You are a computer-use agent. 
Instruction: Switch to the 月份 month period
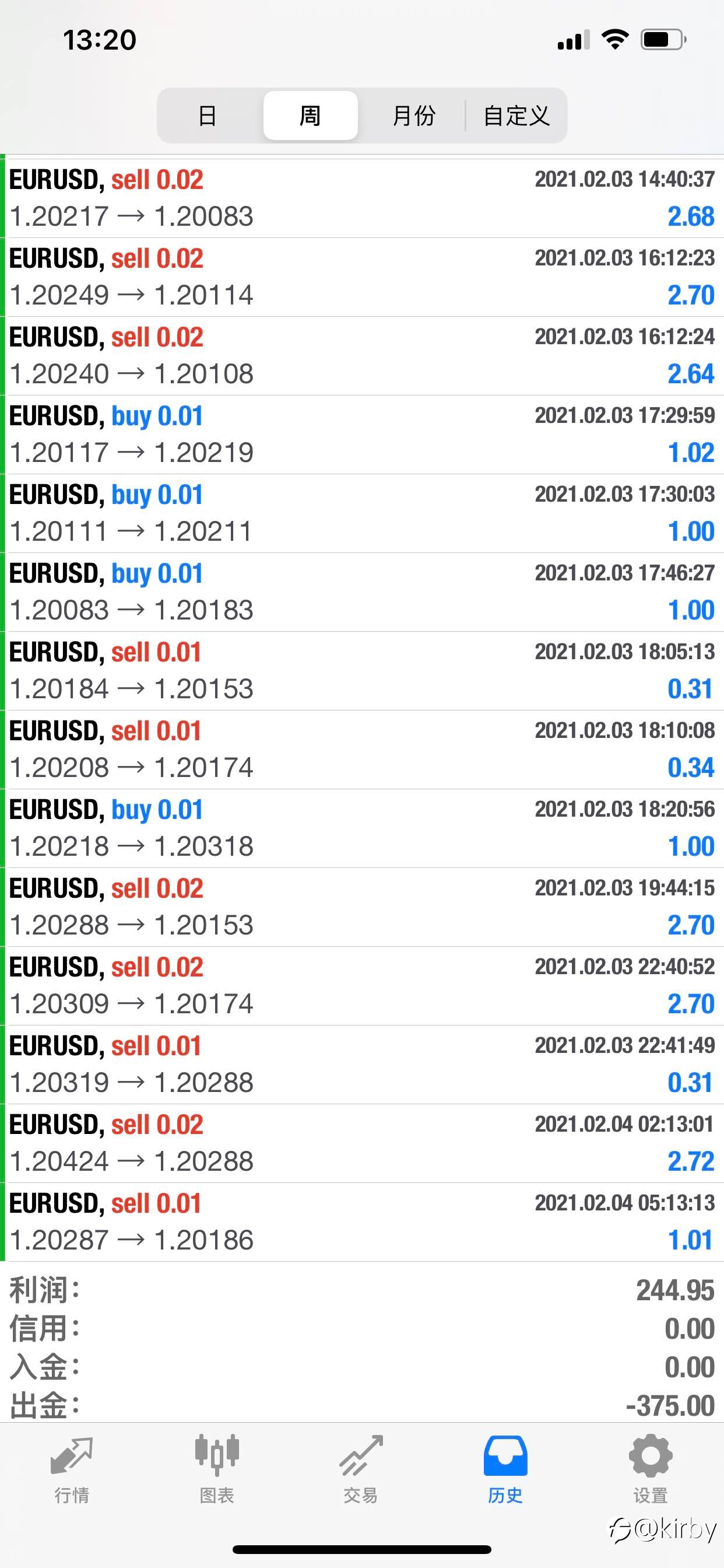414,115
